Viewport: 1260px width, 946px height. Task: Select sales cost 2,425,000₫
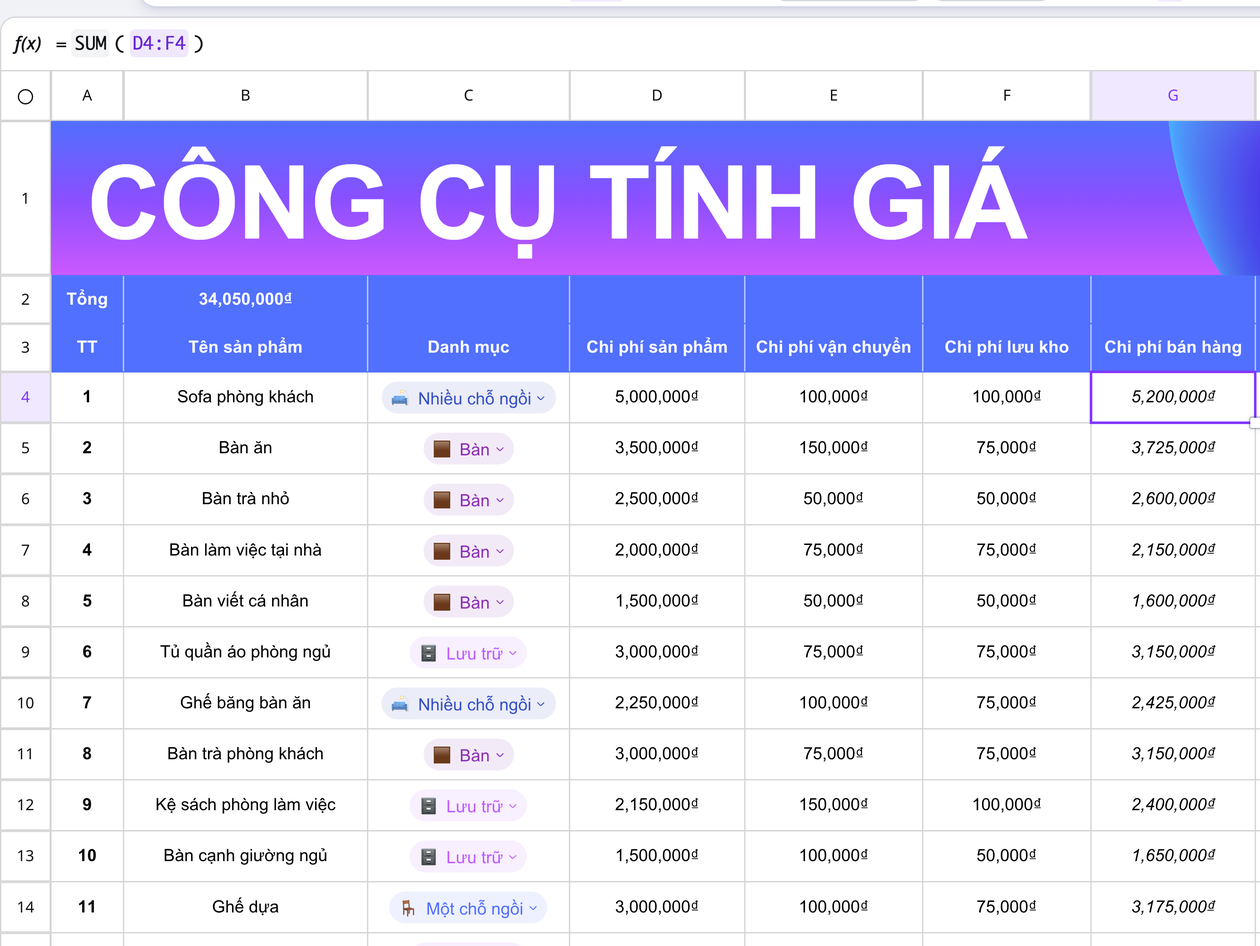tap(1173, 703)
